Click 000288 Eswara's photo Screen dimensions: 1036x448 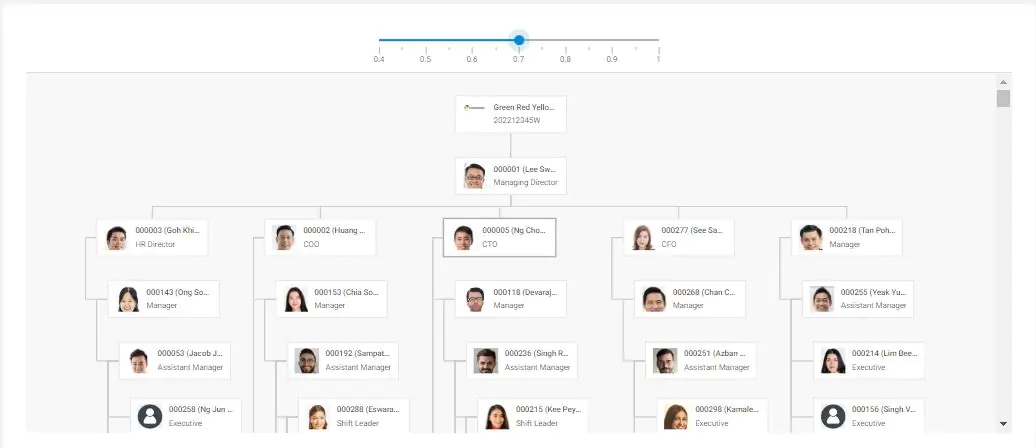coord(318,417)
